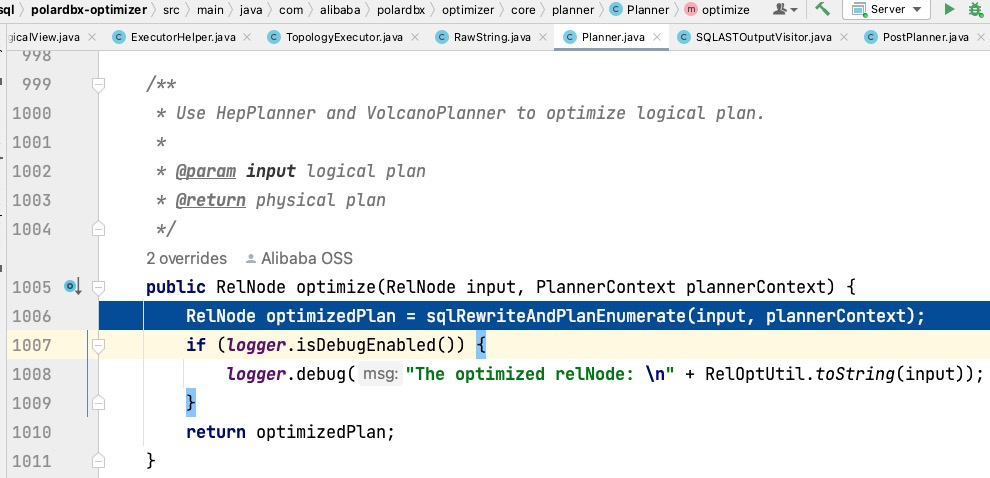
Task: Select the Planner class breadcrumb
Action: point(640,9)
